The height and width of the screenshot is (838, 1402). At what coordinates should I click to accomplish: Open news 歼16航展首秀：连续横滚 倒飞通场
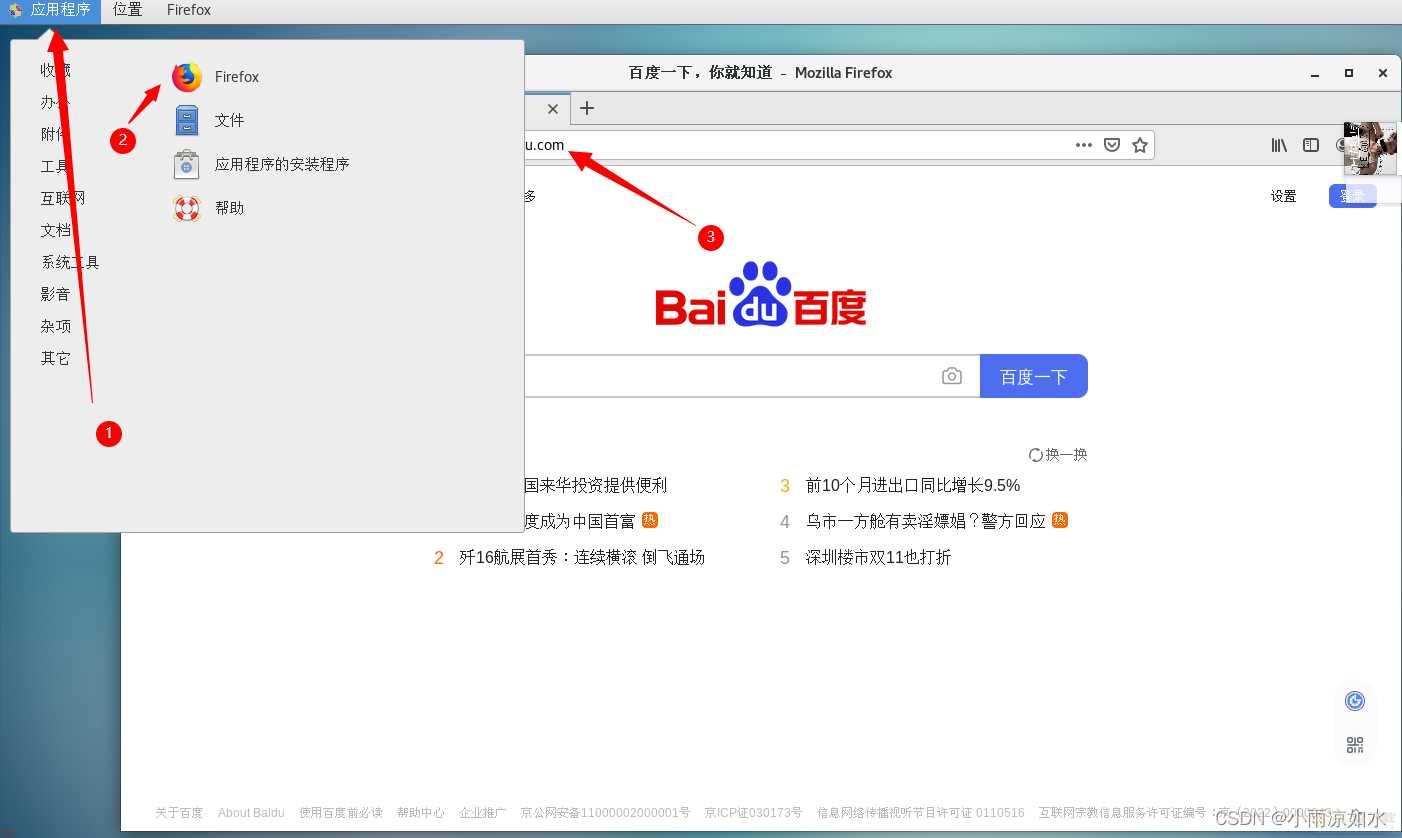582,557
